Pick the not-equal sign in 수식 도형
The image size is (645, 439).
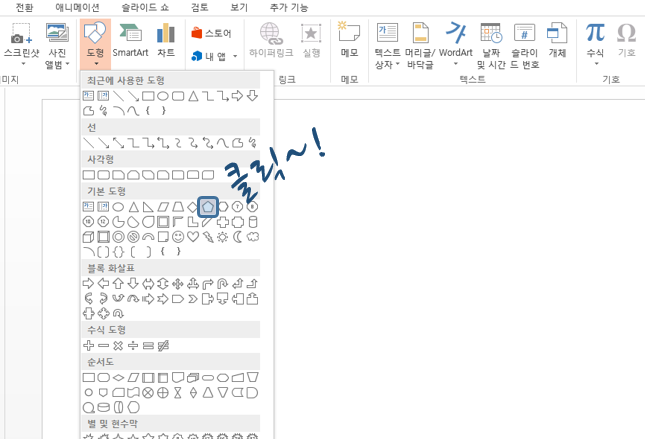(x=163, y=346)
